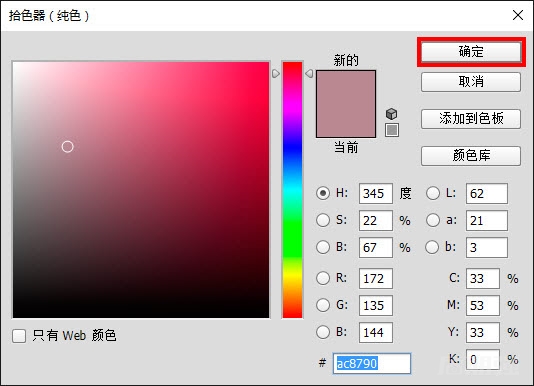Click the L field showing 62
The image size is (534, 386).
[487, 194]
